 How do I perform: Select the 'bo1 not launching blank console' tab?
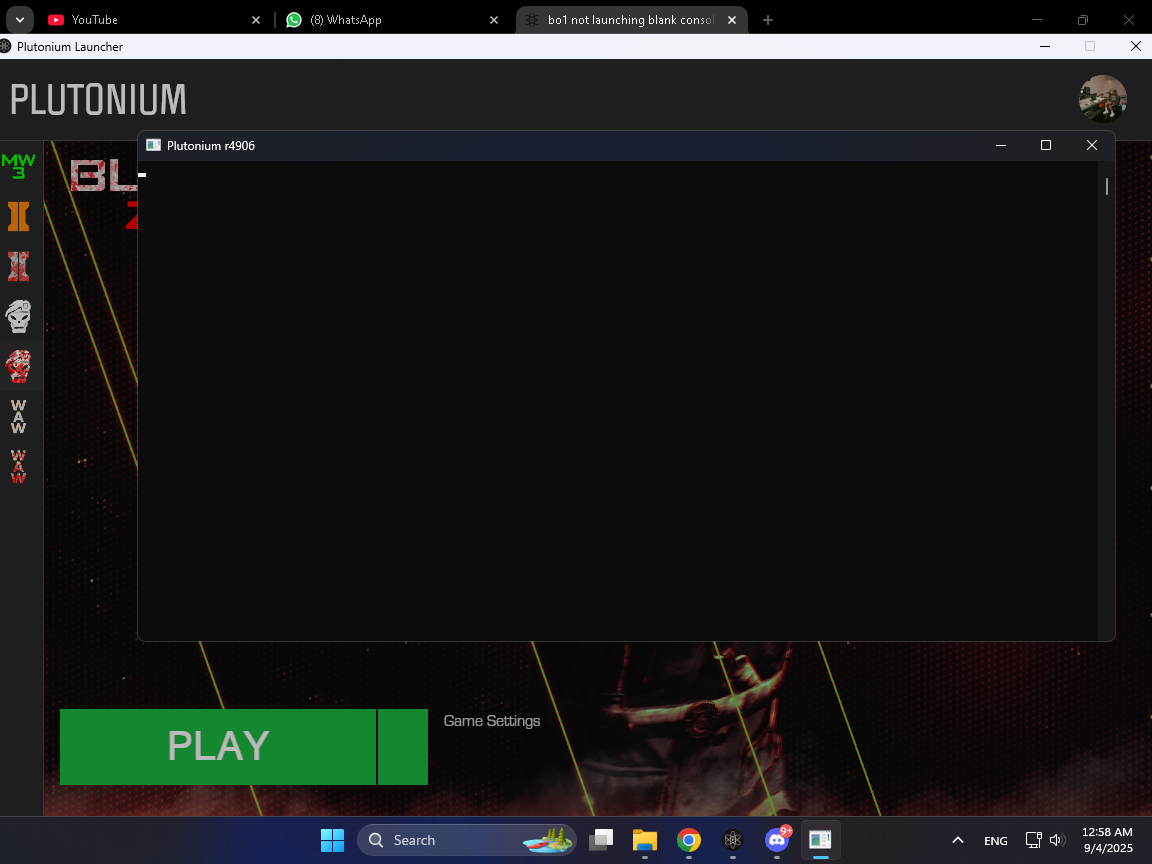630,20
